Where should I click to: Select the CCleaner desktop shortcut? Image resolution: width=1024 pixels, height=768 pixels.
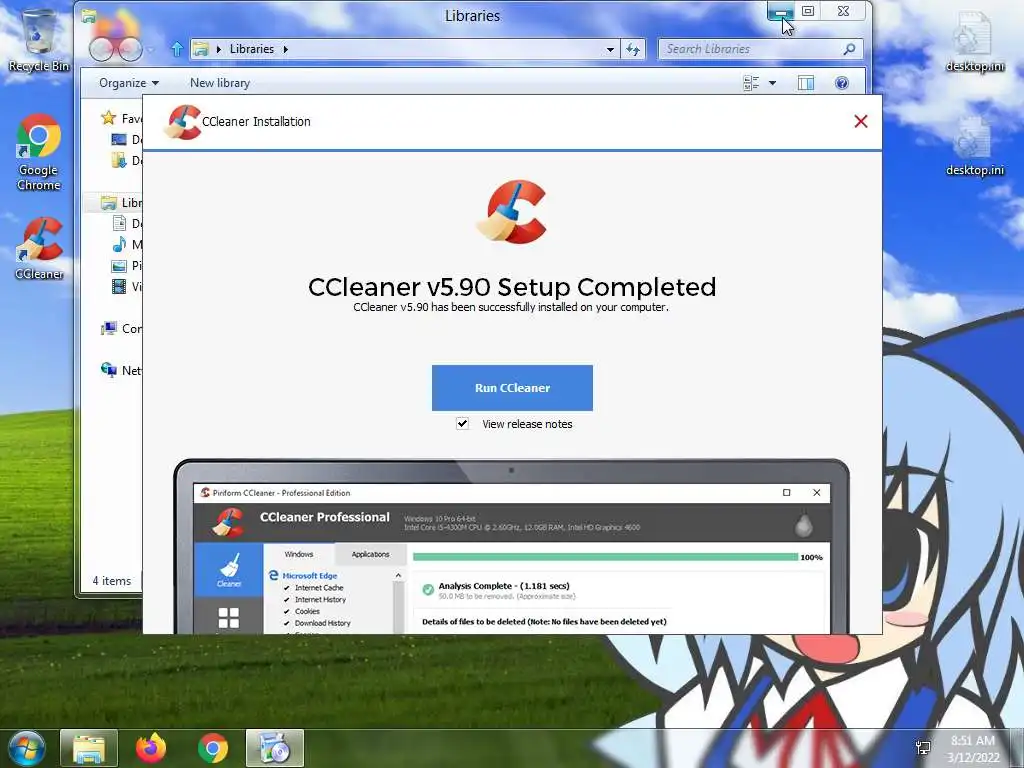coord(39,248)
